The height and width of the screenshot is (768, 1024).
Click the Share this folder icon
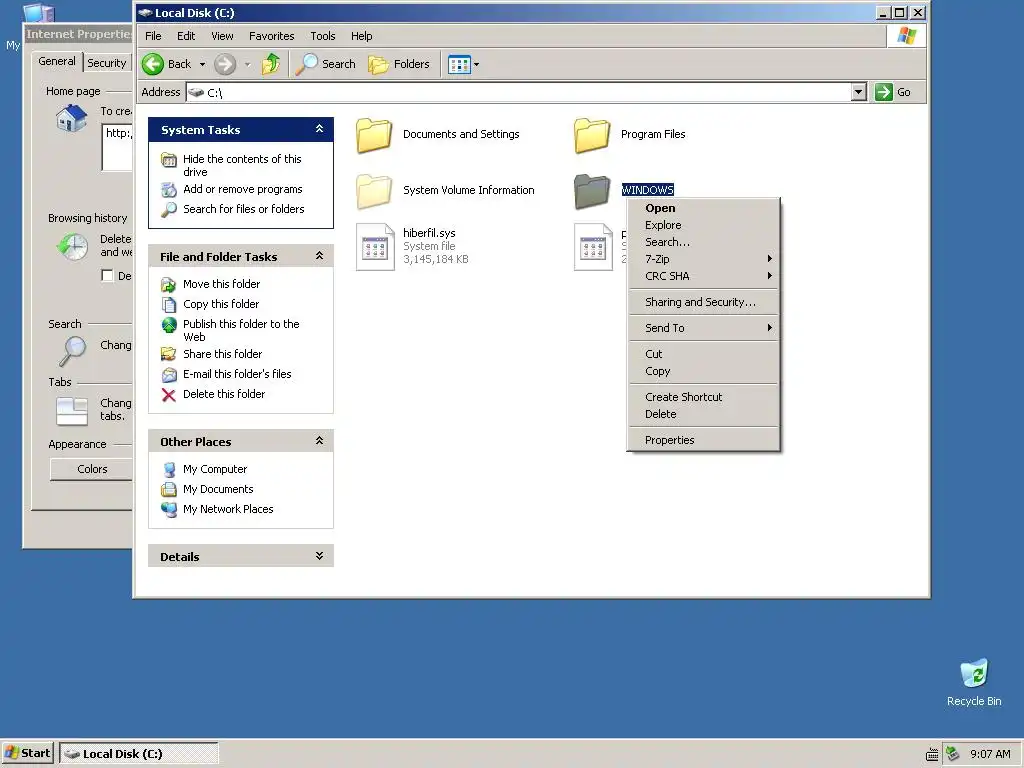tap(168, 354)
